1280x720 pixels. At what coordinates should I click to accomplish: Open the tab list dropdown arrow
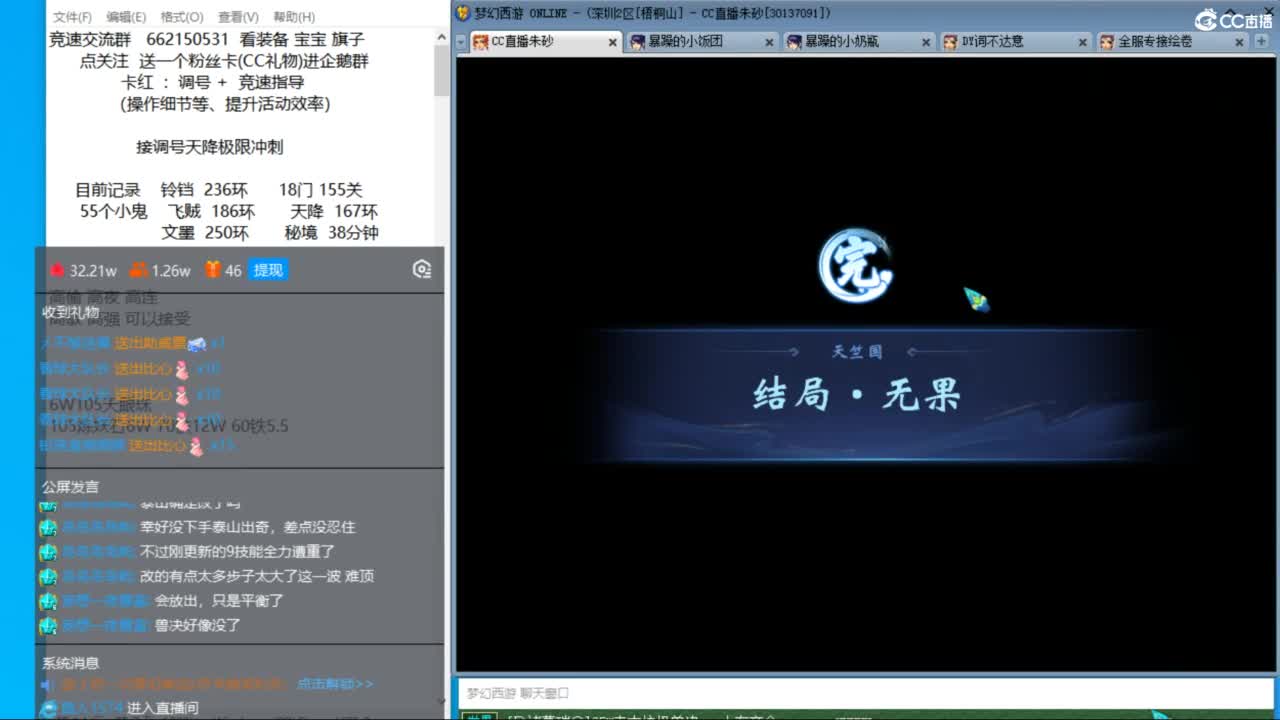[x=461, y=42]
